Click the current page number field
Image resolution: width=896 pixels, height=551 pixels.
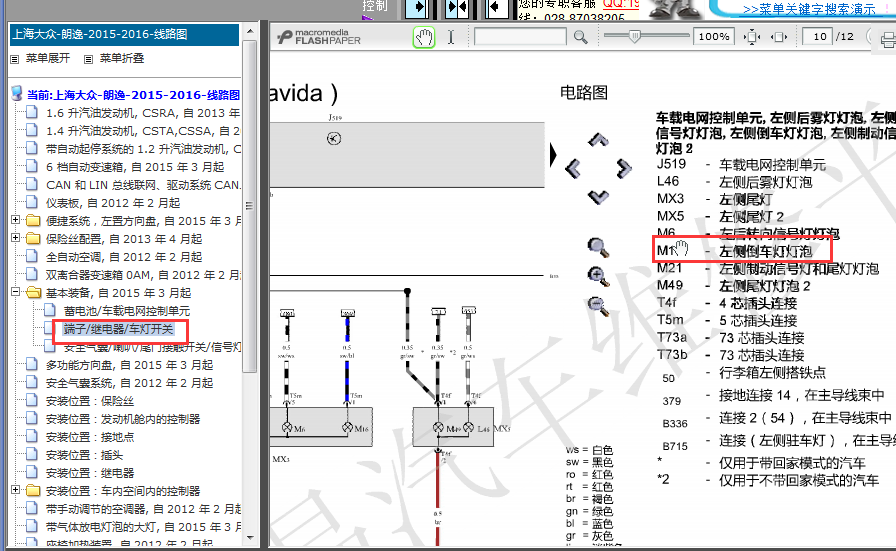817,37
